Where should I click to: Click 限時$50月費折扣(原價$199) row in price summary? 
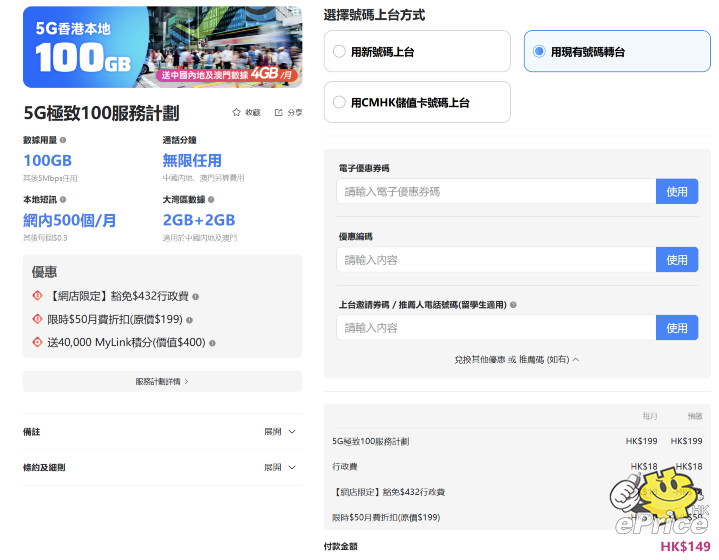click(x=517, y=517)
